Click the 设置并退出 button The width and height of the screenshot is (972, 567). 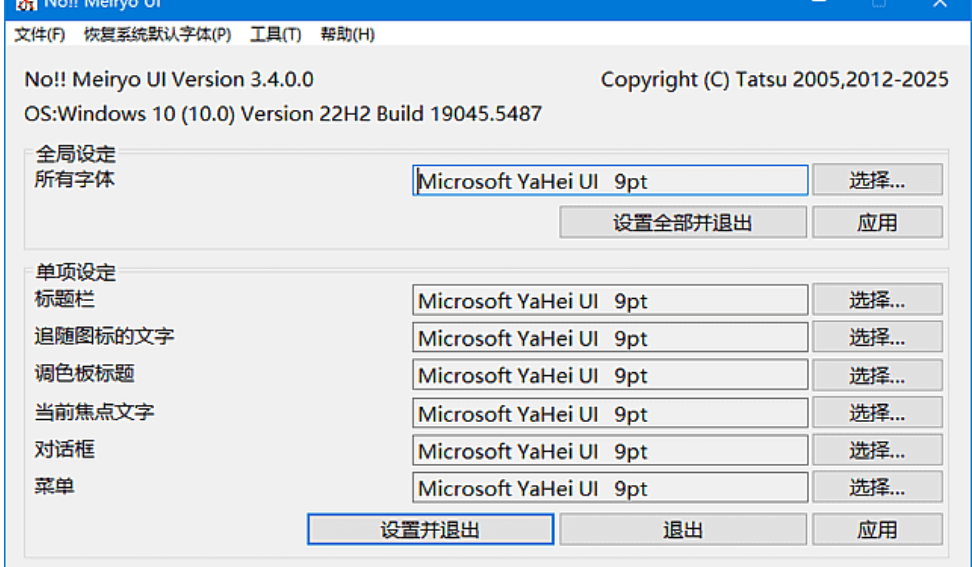point(430,530)
